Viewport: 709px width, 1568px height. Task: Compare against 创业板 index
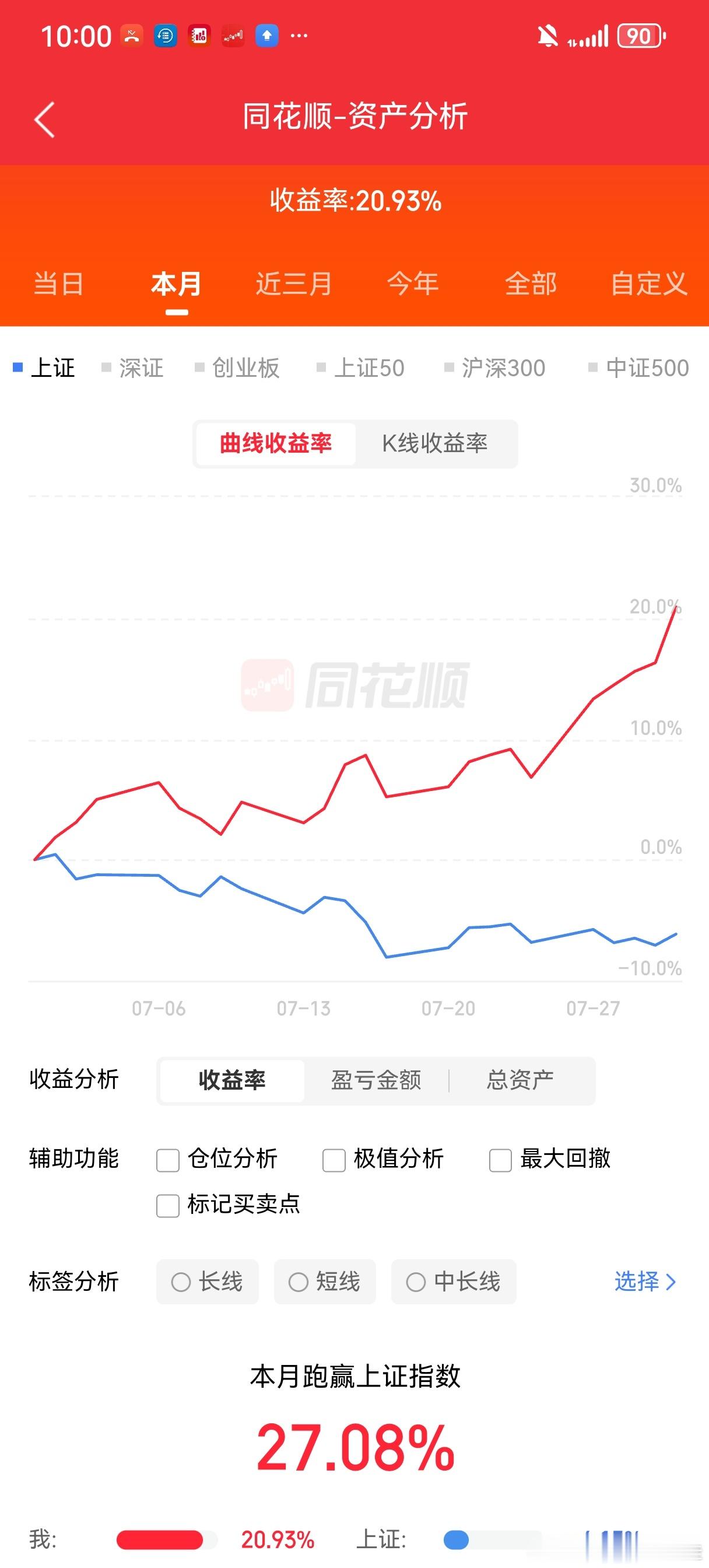pyautogui.click(x=237, y=367)
